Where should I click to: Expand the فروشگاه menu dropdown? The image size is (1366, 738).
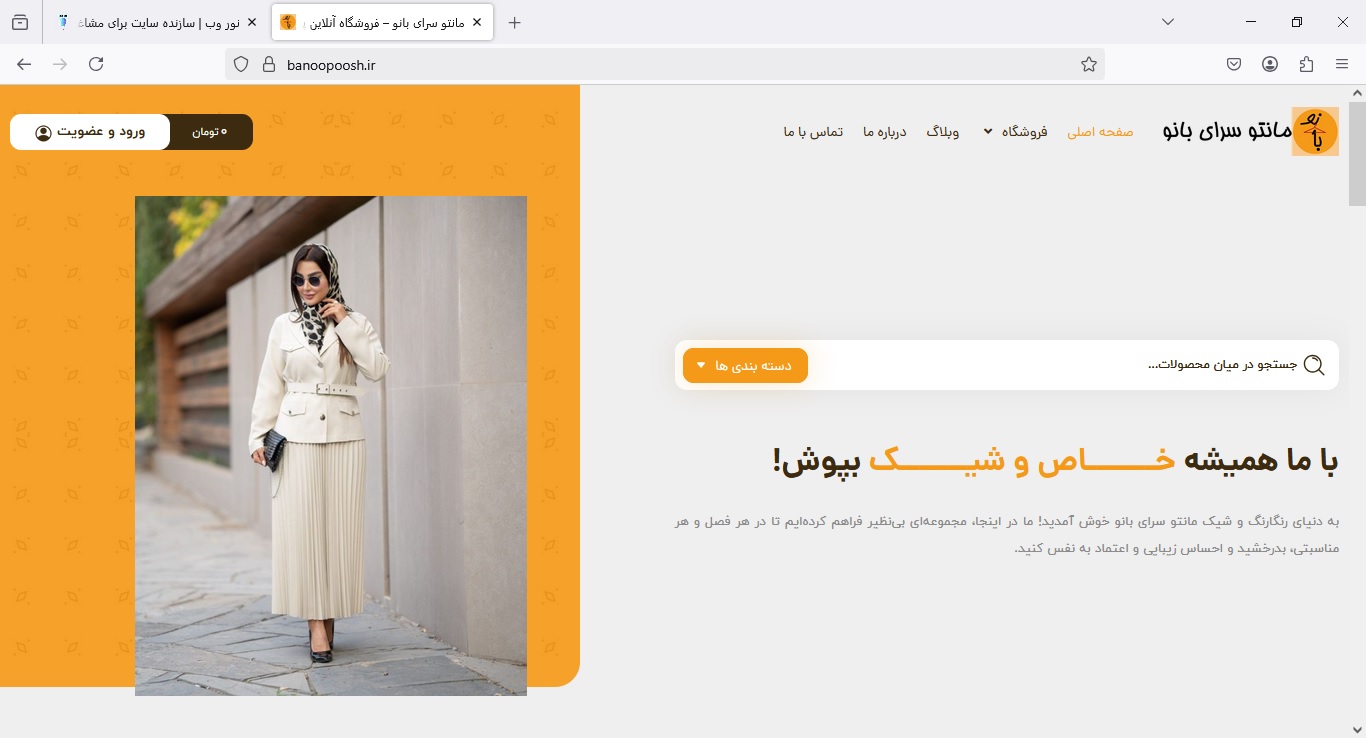[x=1014, y=131]
